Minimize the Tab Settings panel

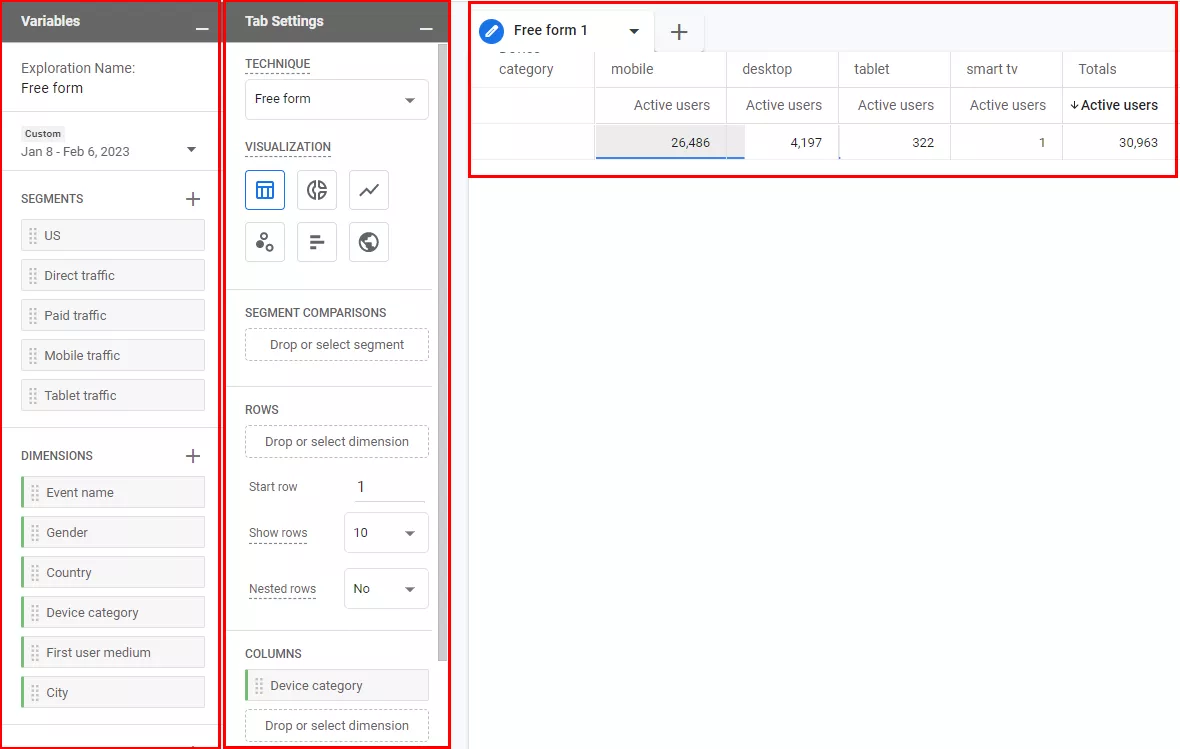(x=426, y=28)
